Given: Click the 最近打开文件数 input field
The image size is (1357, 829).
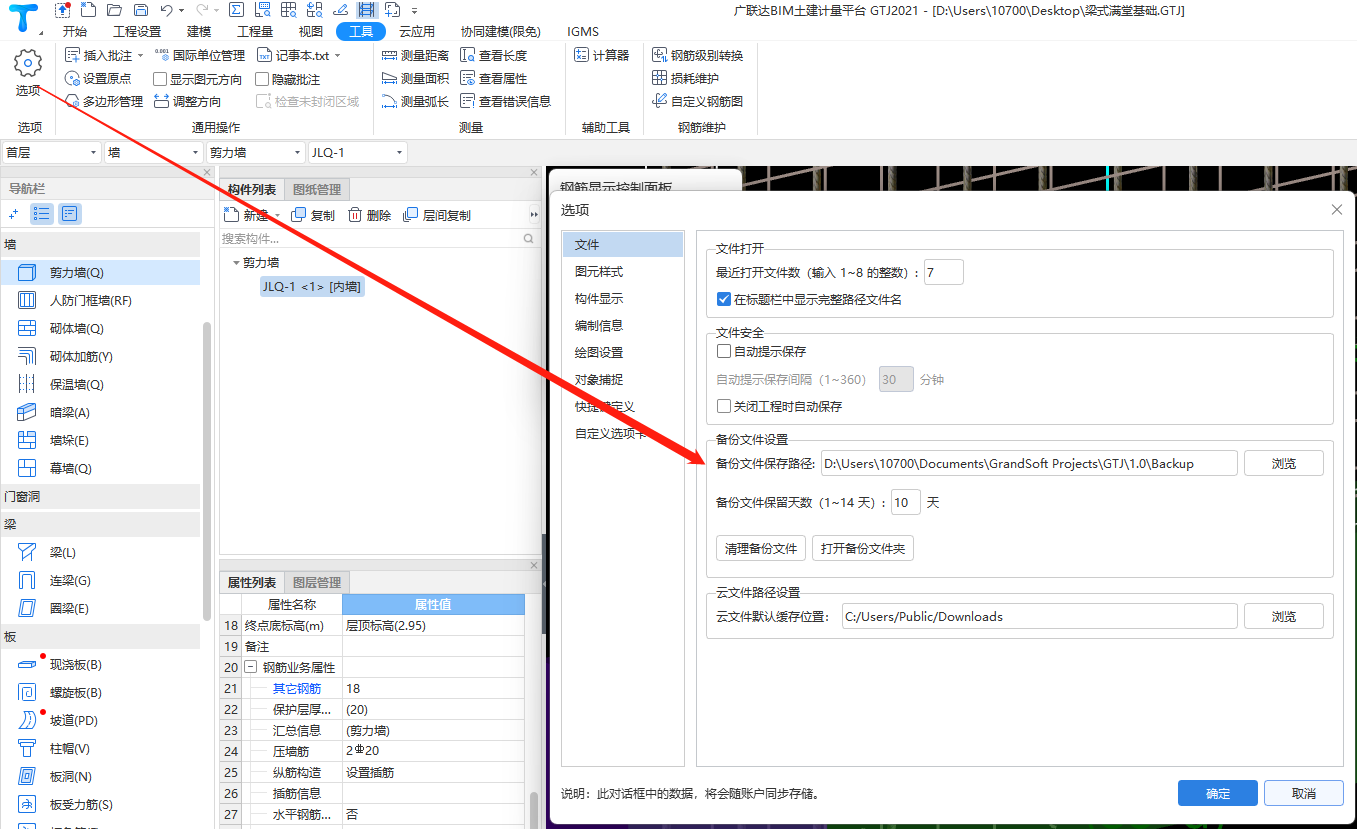Looking at the screenshot, I should pyautogui.click(x=944, y=272).
